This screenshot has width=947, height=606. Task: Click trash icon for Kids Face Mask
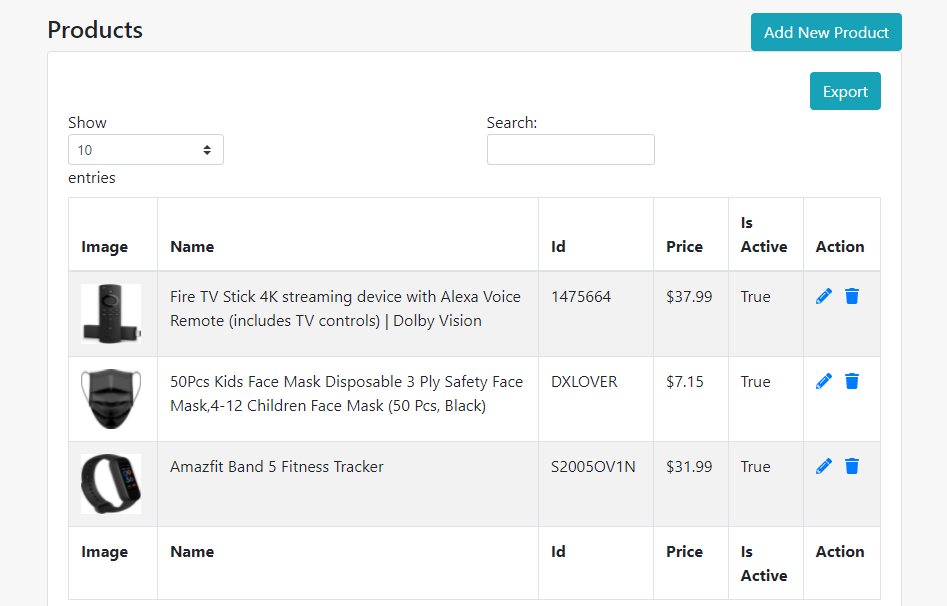[852, 381]
